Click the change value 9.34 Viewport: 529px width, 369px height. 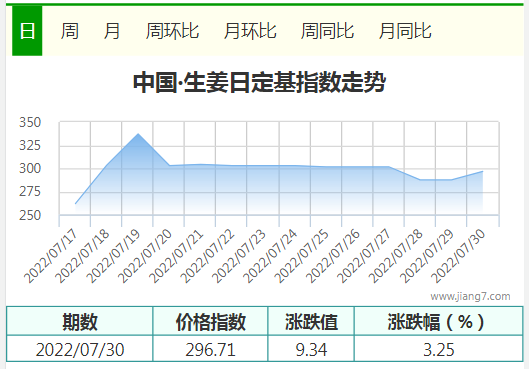pyautogui.click(x=311, y=349)
